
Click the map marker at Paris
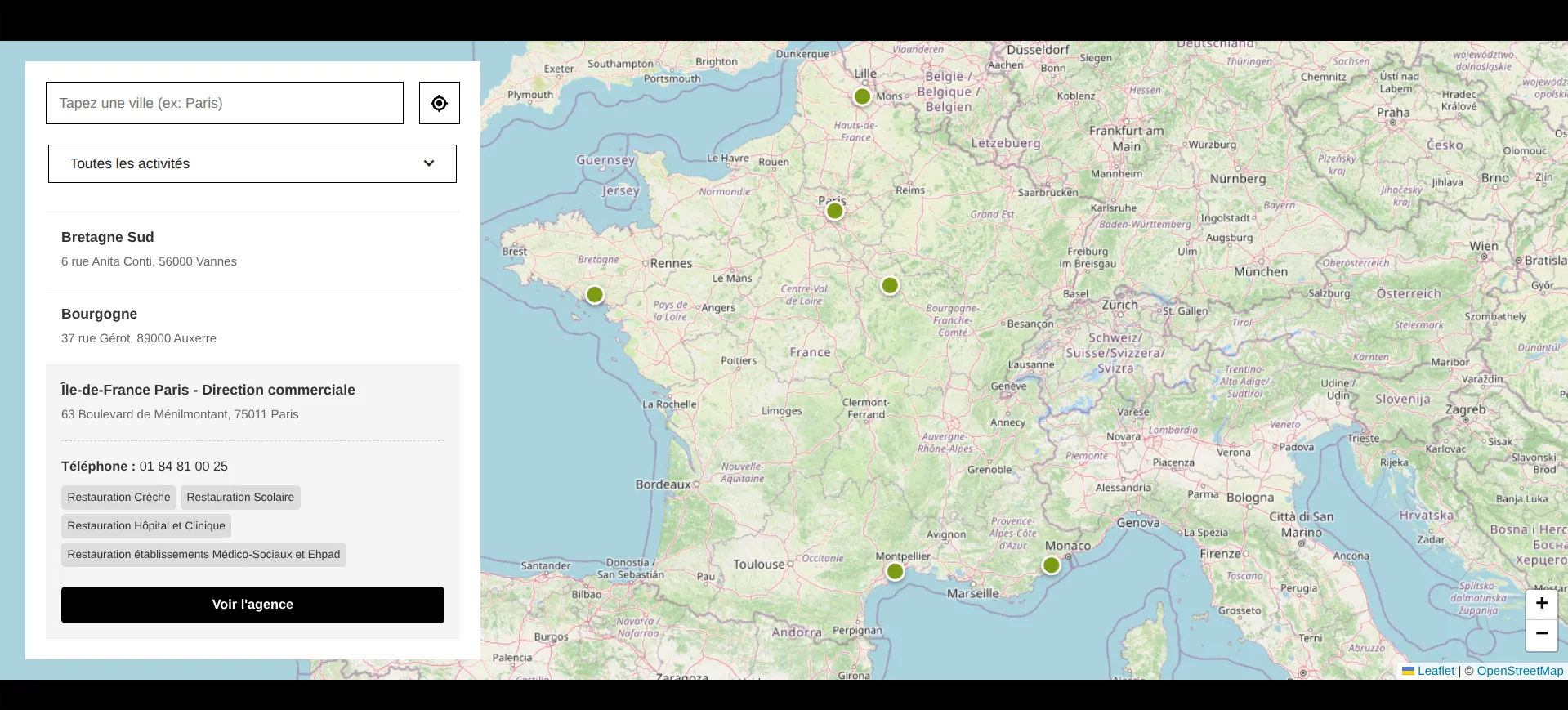(834, 211)
